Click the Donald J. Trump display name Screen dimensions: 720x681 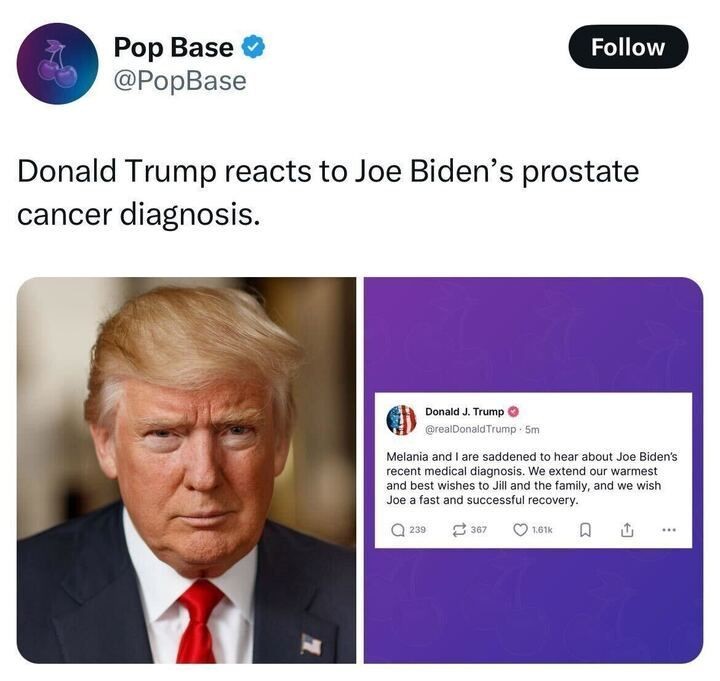[x=465, y=412]
